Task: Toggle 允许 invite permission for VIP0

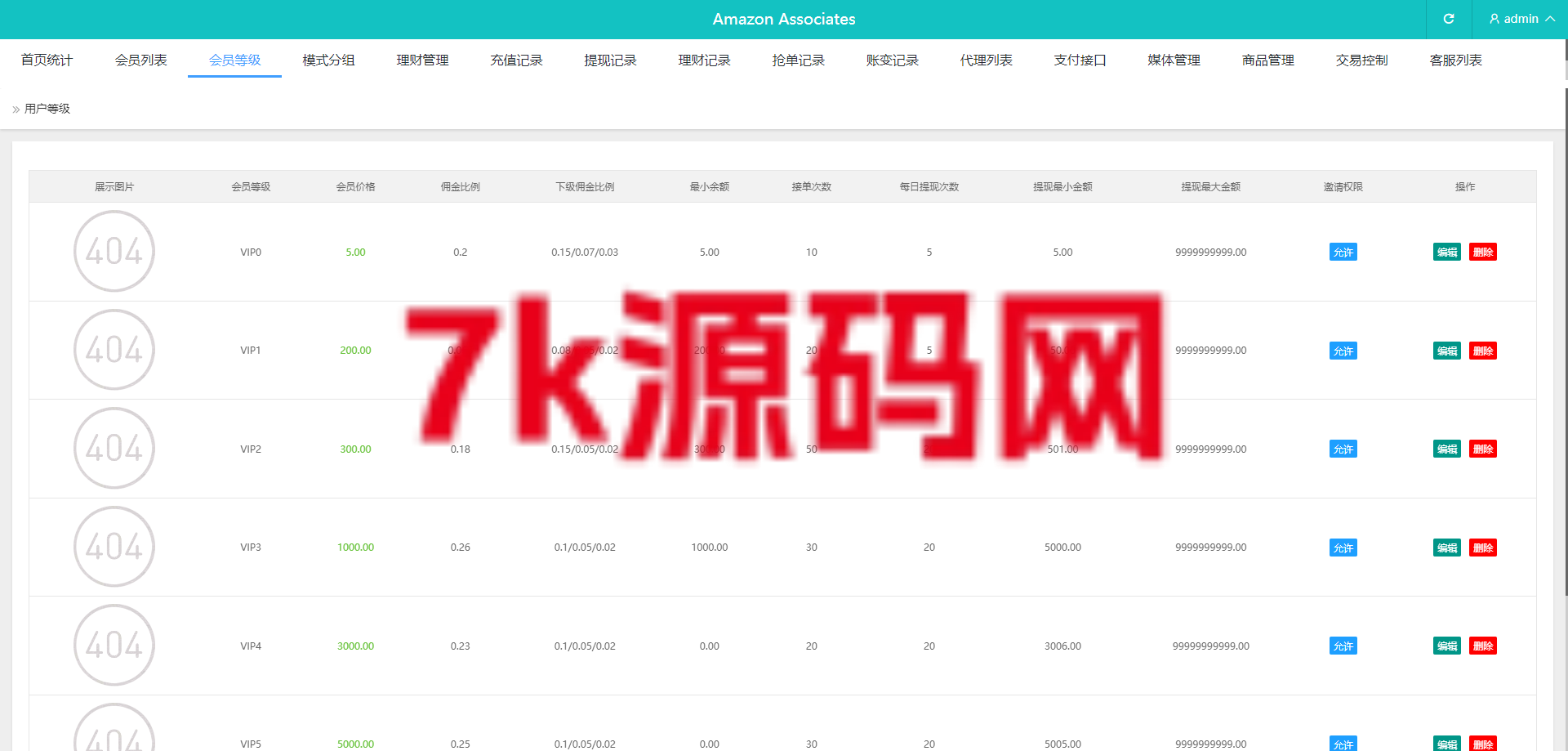Action: [1343, 252]
